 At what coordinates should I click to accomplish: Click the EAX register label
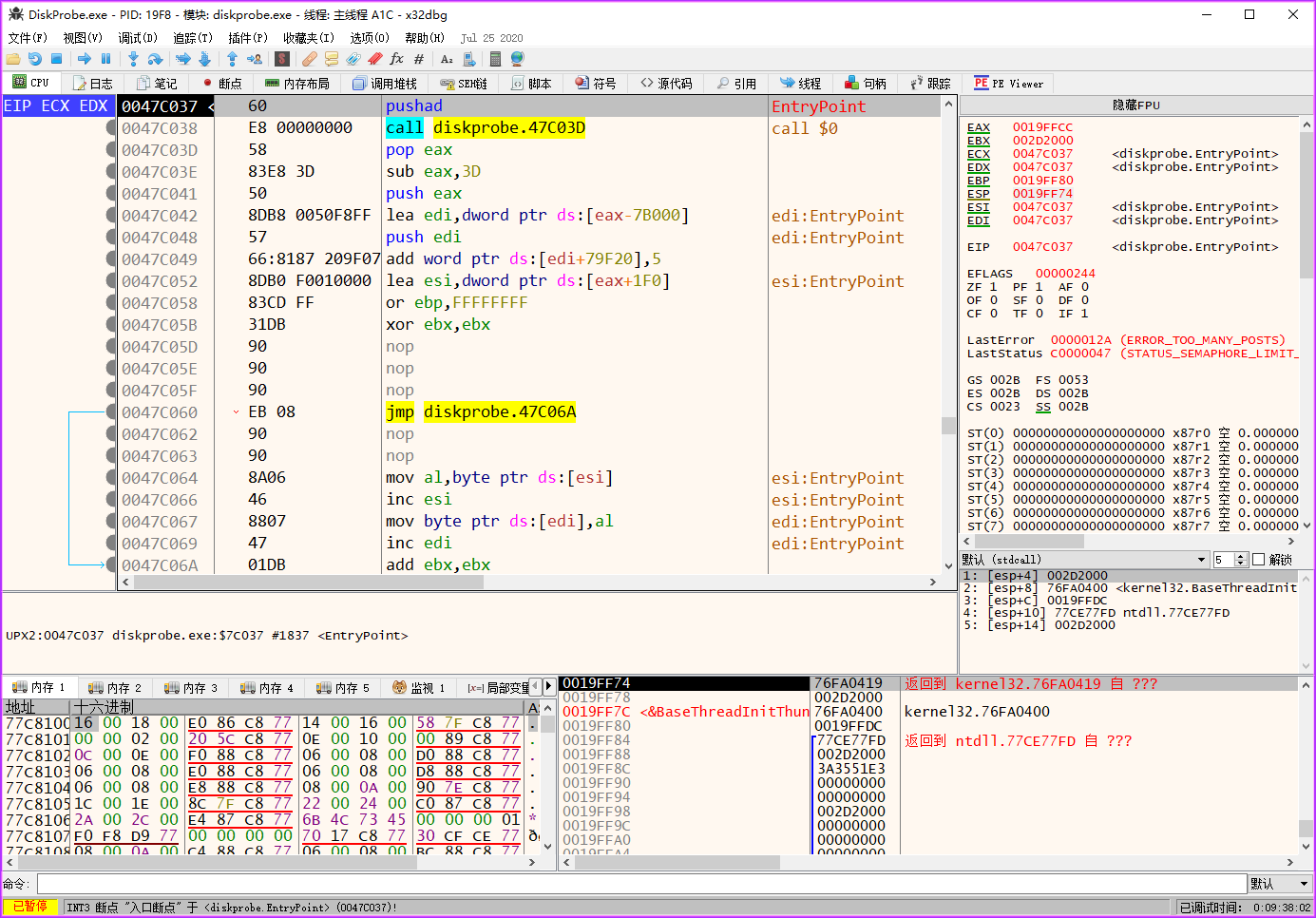click(979, 127)
